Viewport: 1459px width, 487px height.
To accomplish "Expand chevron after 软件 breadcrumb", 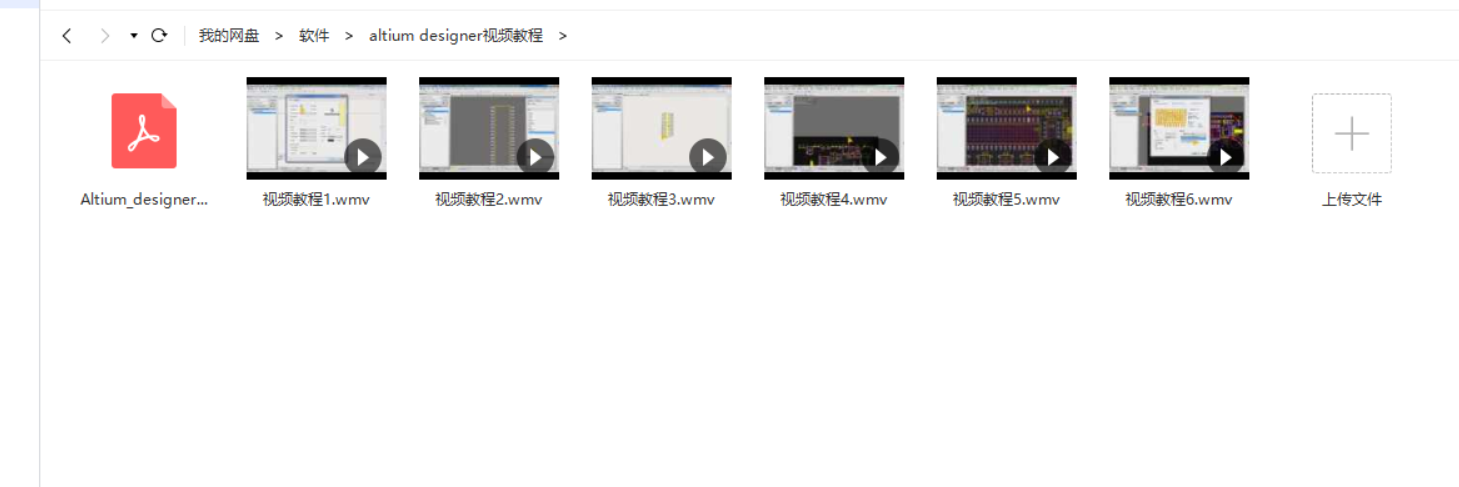I will [349, 36].
